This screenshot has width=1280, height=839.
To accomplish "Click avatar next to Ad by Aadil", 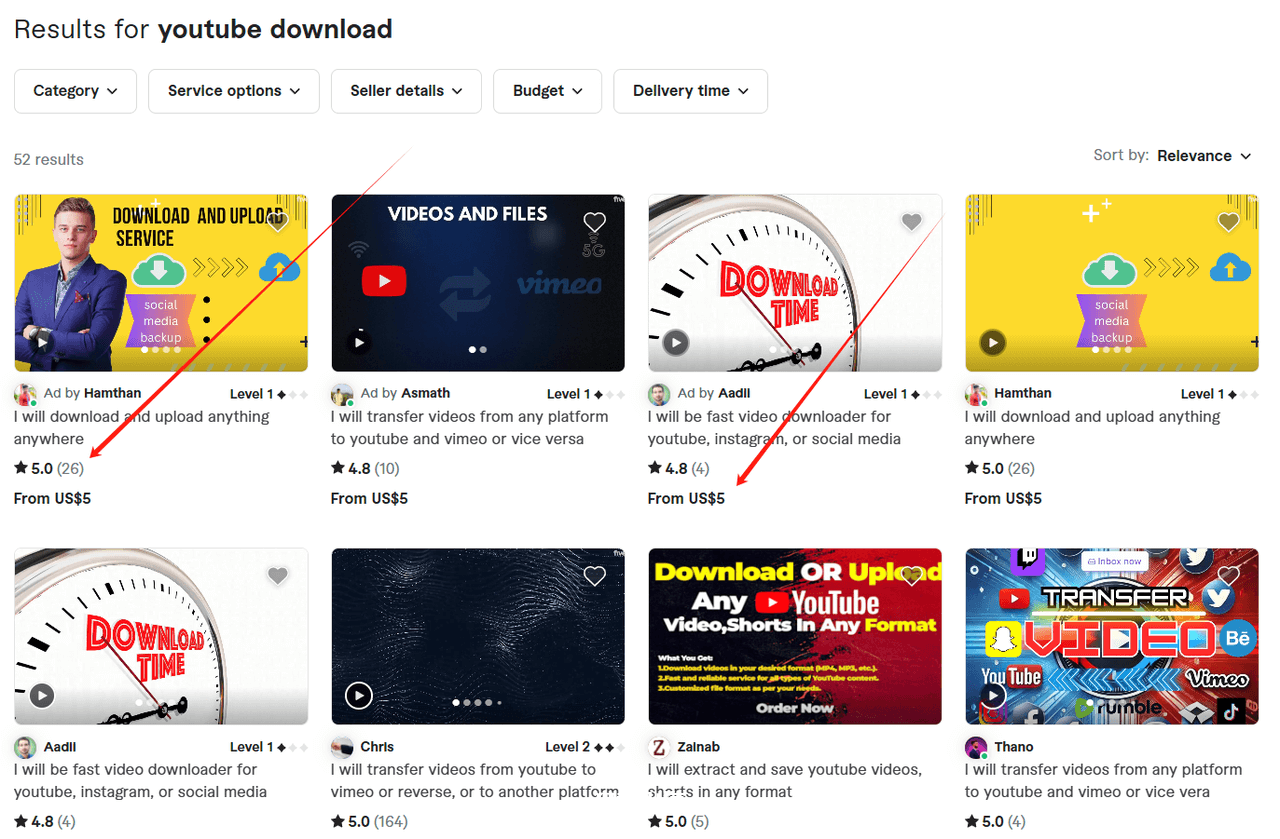I will click(659, 394).
